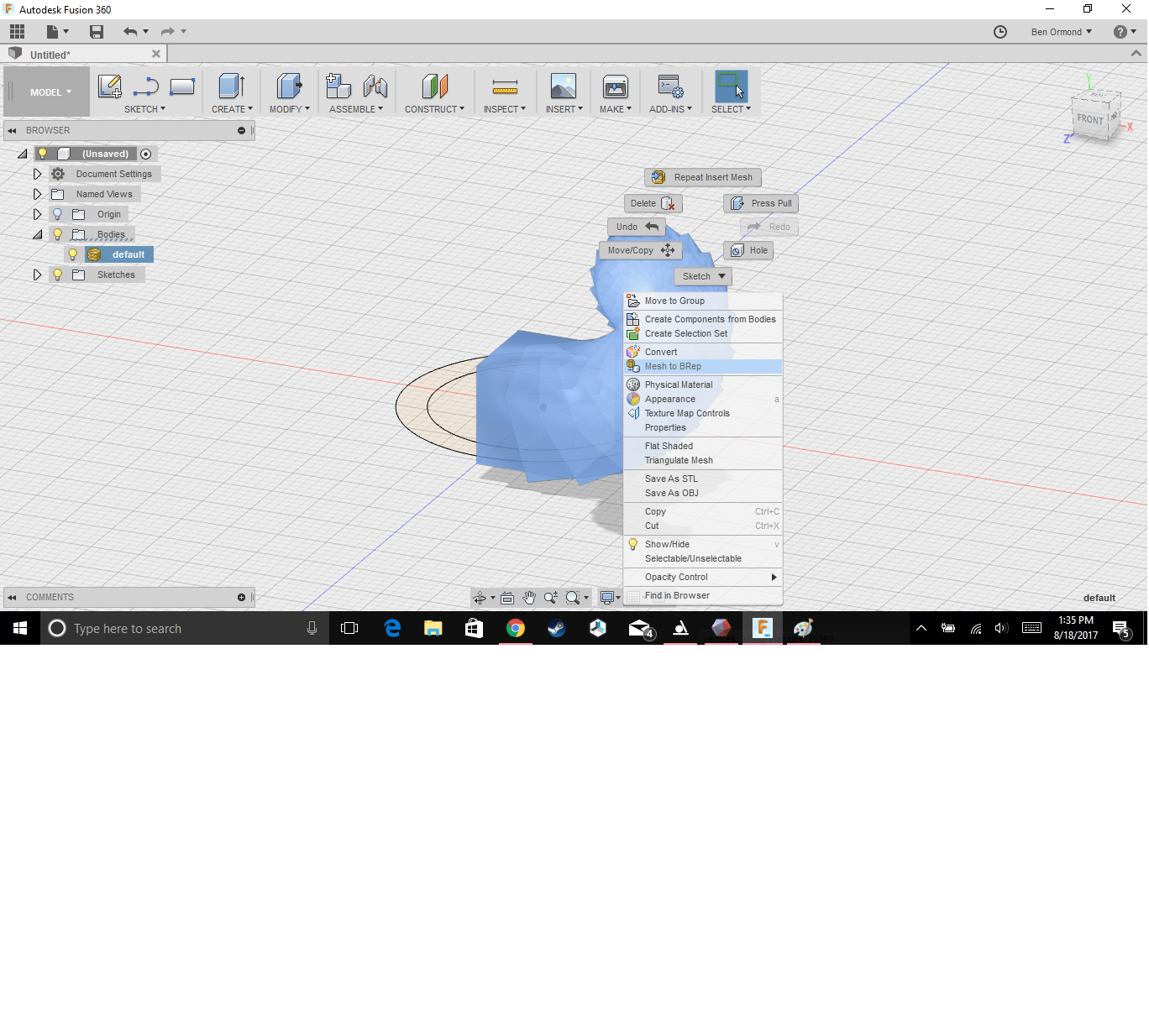
Task: Click the New Component icon in ASSEMBLE
Action: click(338, 86)
